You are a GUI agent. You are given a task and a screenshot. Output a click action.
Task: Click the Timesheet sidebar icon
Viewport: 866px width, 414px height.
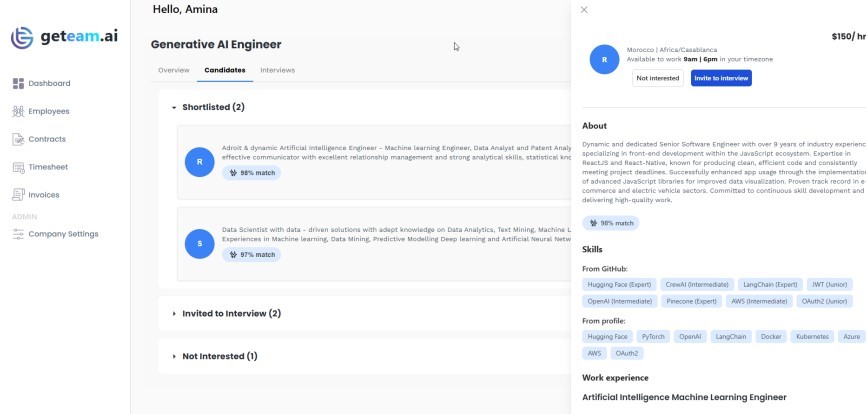(x=18, y=167)
